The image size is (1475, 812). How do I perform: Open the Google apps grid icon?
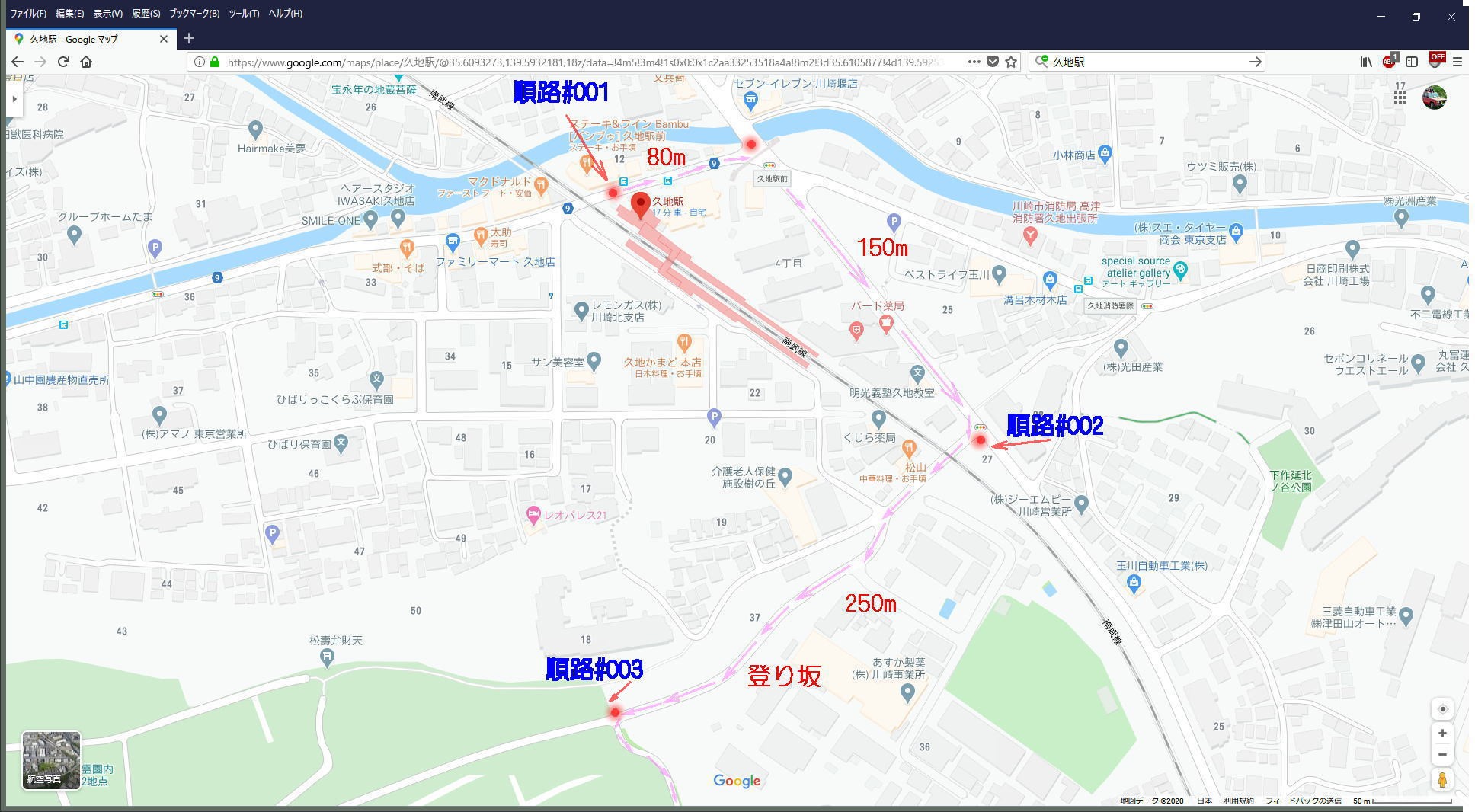coord(1400,98)
